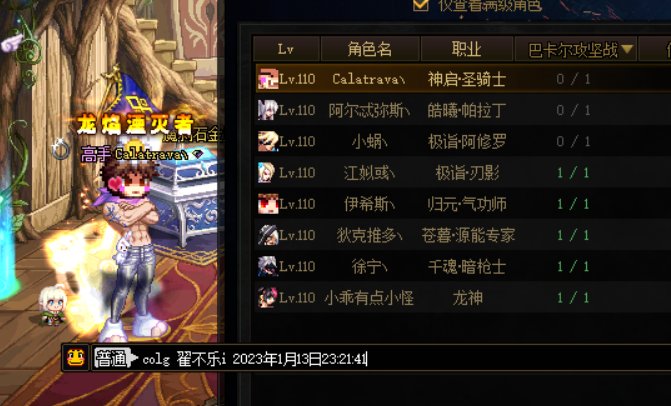
Task: Toggle the 仅查看满级角色 checkbox
Action: coord(420,5)
